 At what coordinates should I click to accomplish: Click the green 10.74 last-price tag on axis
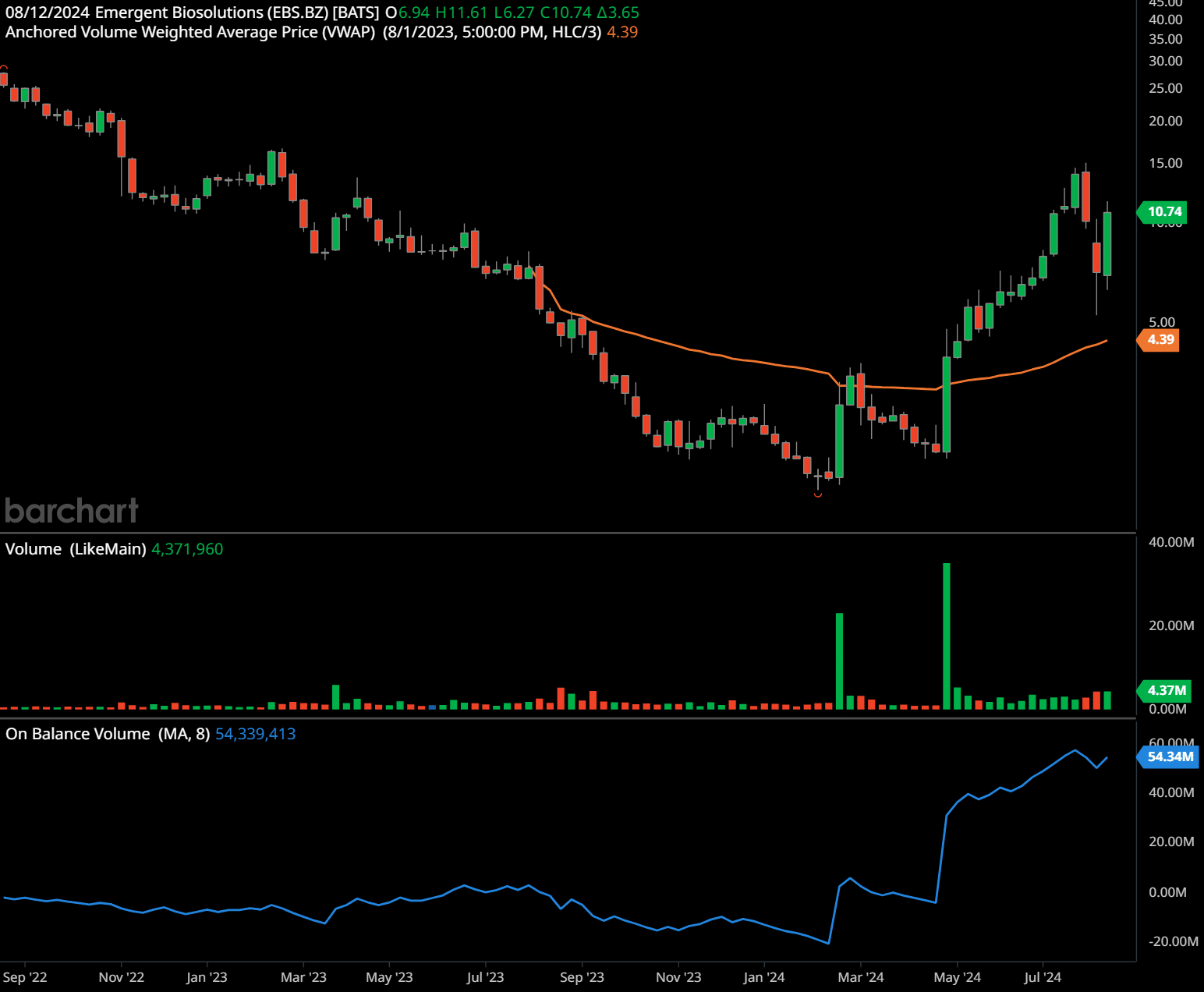[x=1163, y=211]
